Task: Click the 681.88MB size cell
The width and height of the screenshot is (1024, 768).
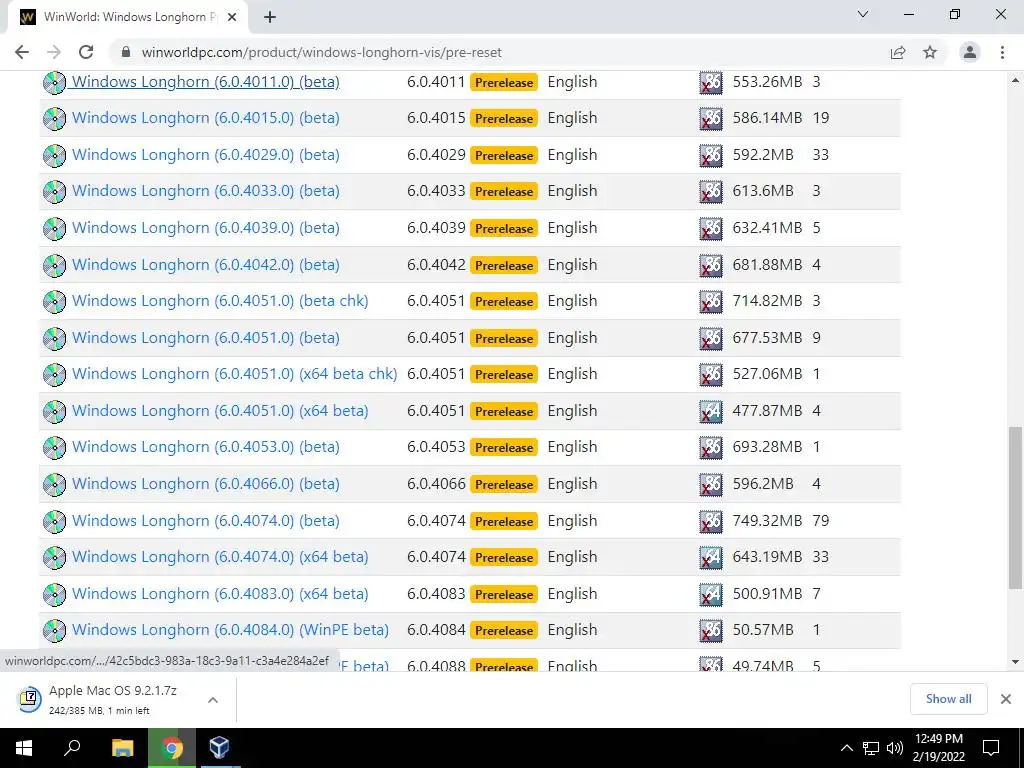Action: pyautogui.click(x=767, y=264)
